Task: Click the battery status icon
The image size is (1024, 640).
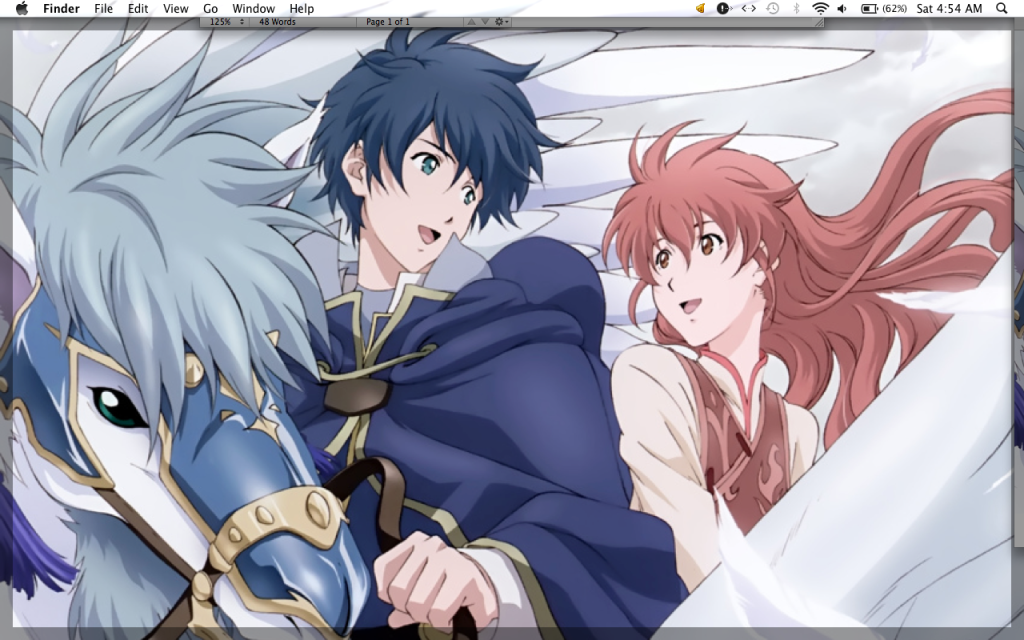Action: 869,8
